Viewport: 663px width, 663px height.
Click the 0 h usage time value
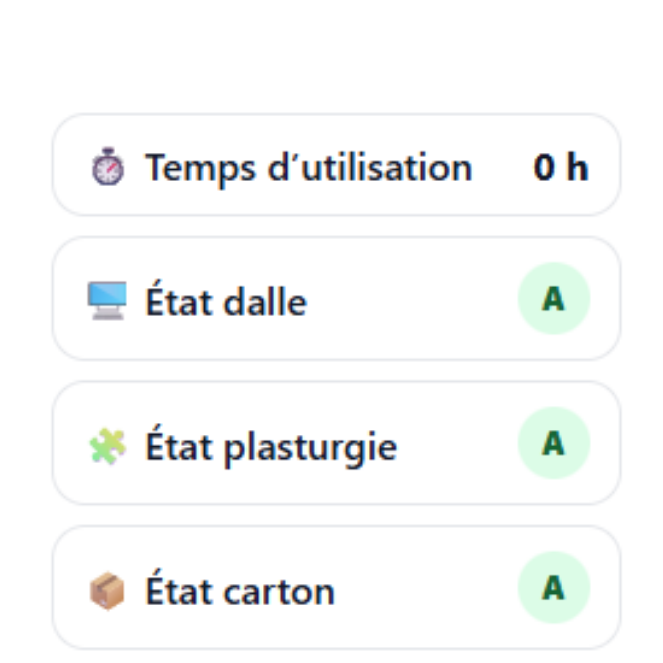(560, 168)
